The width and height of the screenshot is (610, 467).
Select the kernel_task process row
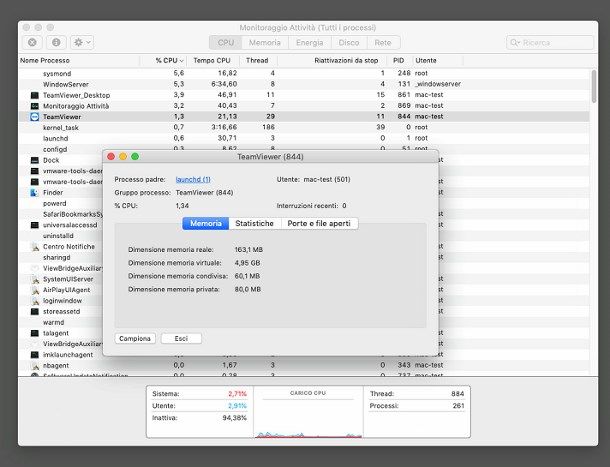[304, 127]
